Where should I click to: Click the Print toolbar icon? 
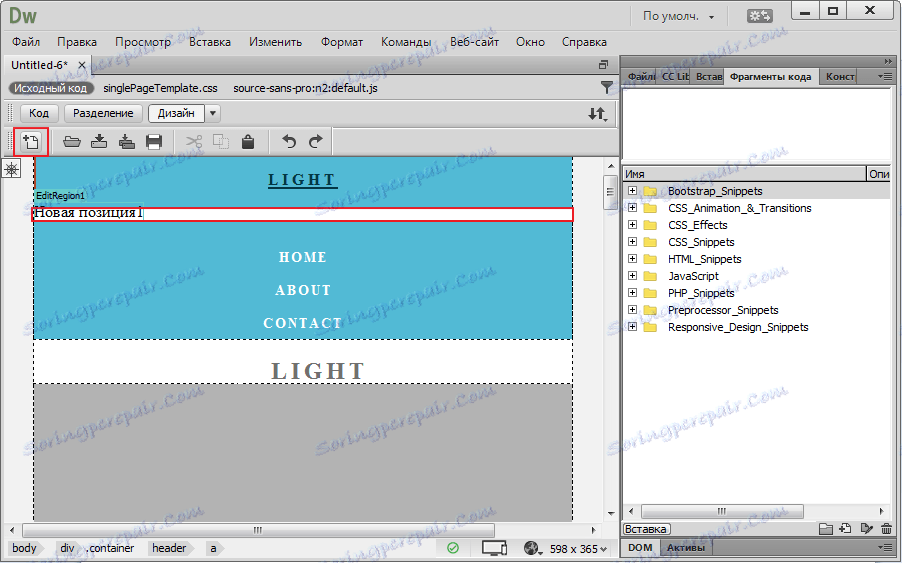click(x=154, y=141)
